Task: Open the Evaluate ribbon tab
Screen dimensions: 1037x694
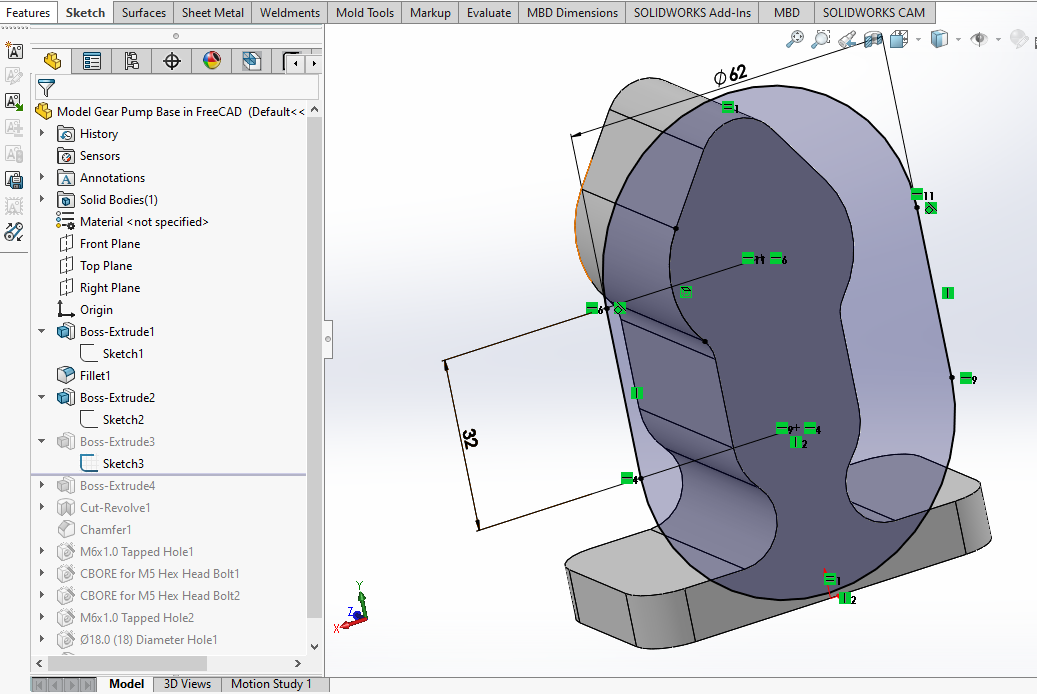Action: point(489,13)
